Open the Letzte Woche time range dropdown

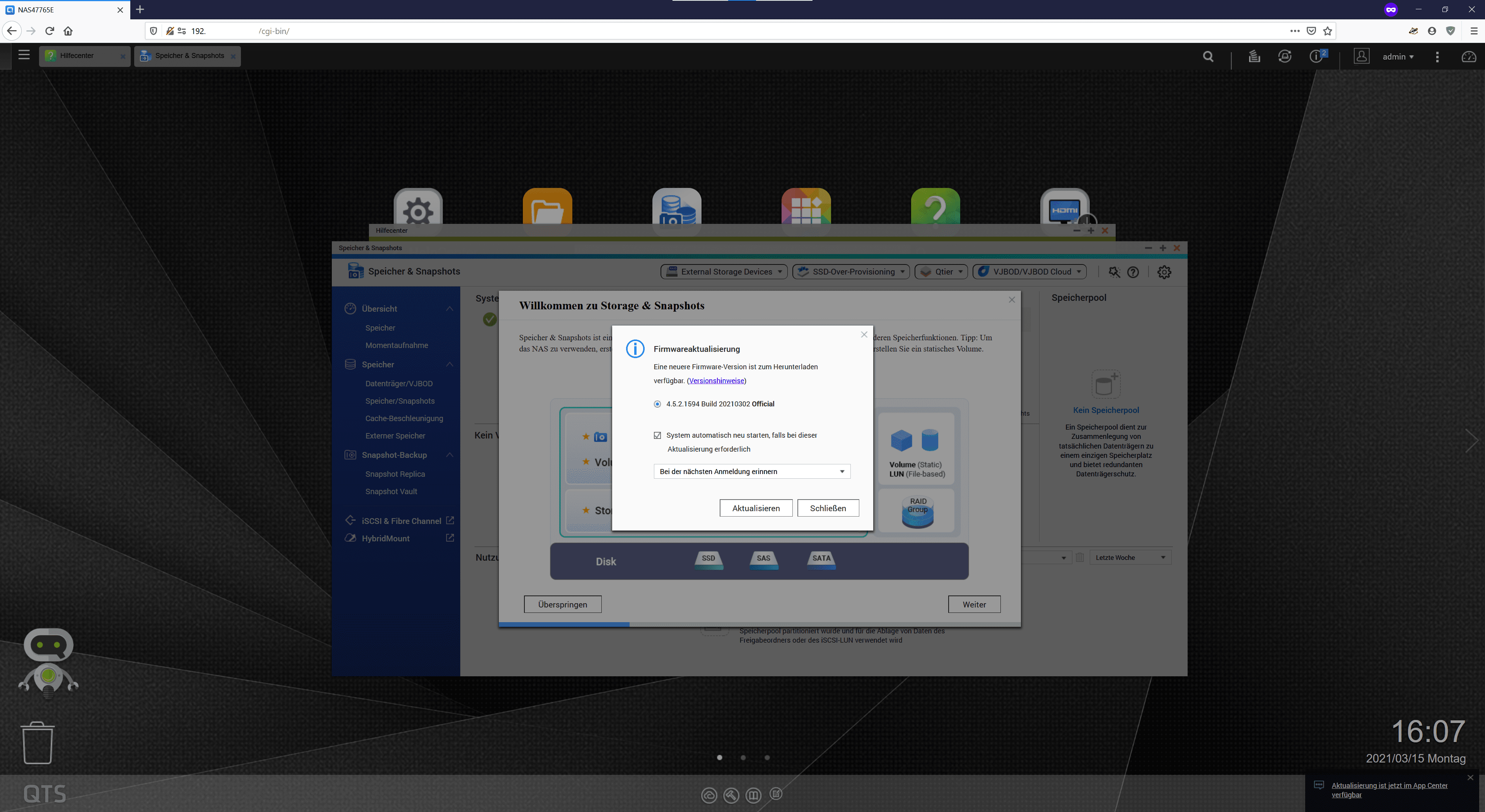click(1130, 557)
